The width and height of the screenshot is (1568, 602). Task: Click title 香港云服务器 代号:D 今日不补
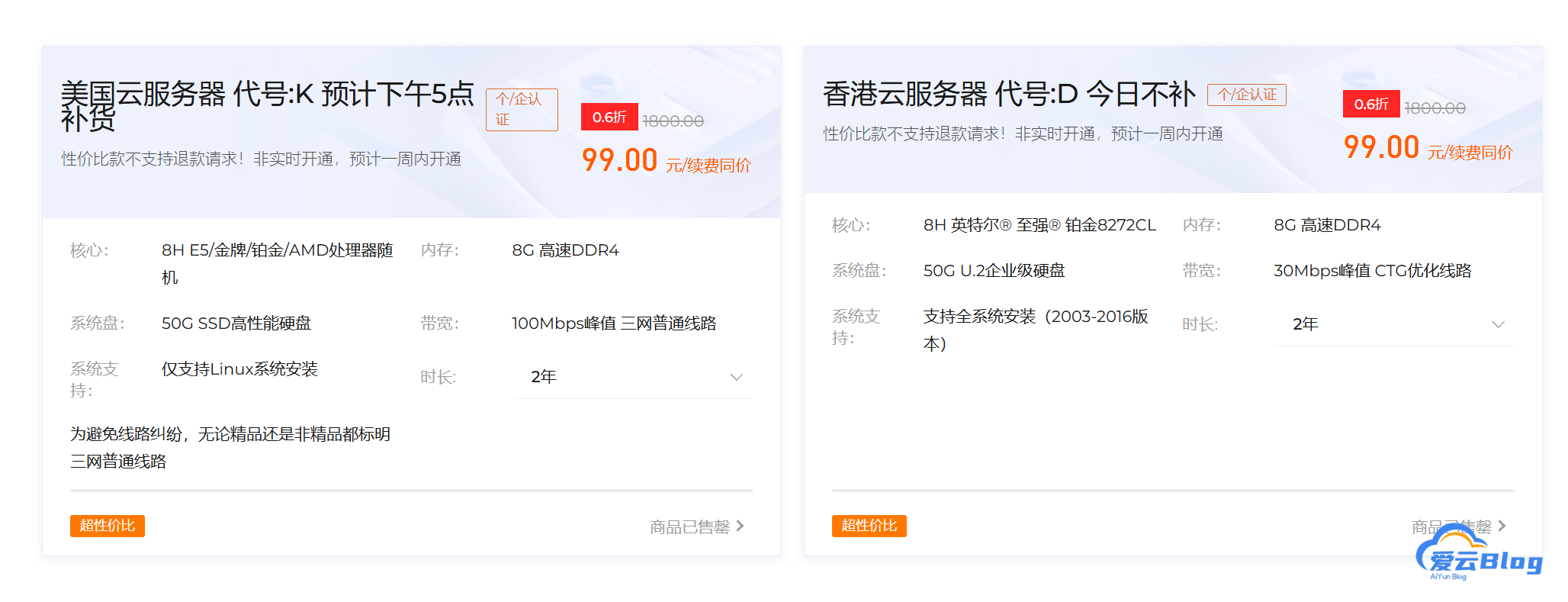pyautogui.click(x=1009, y=95)
